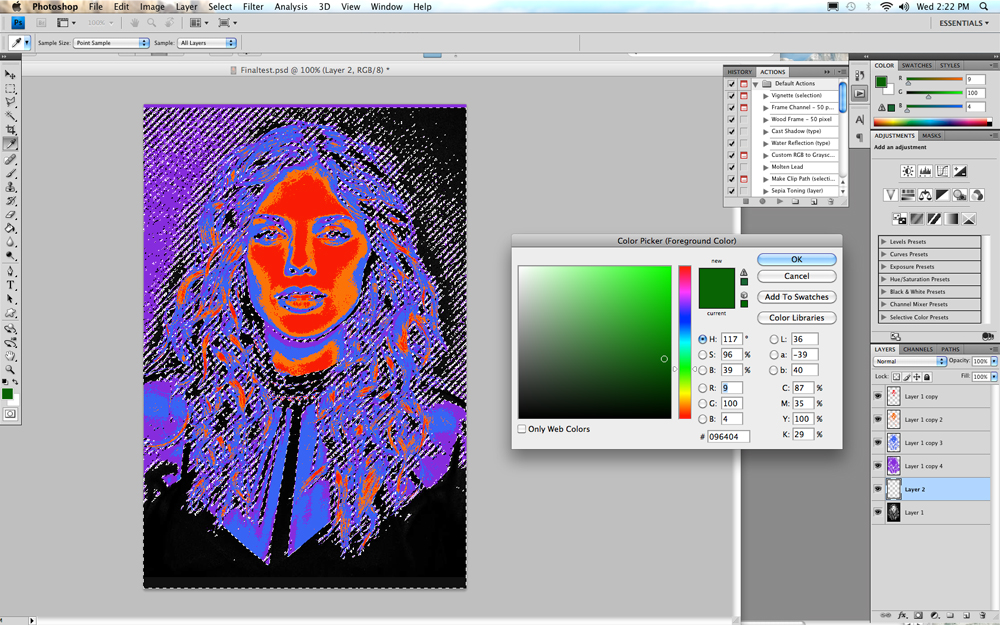Add a Photo Filter adjustment
The width and height of the screenshot is (1000, 625).
point(959,195)
